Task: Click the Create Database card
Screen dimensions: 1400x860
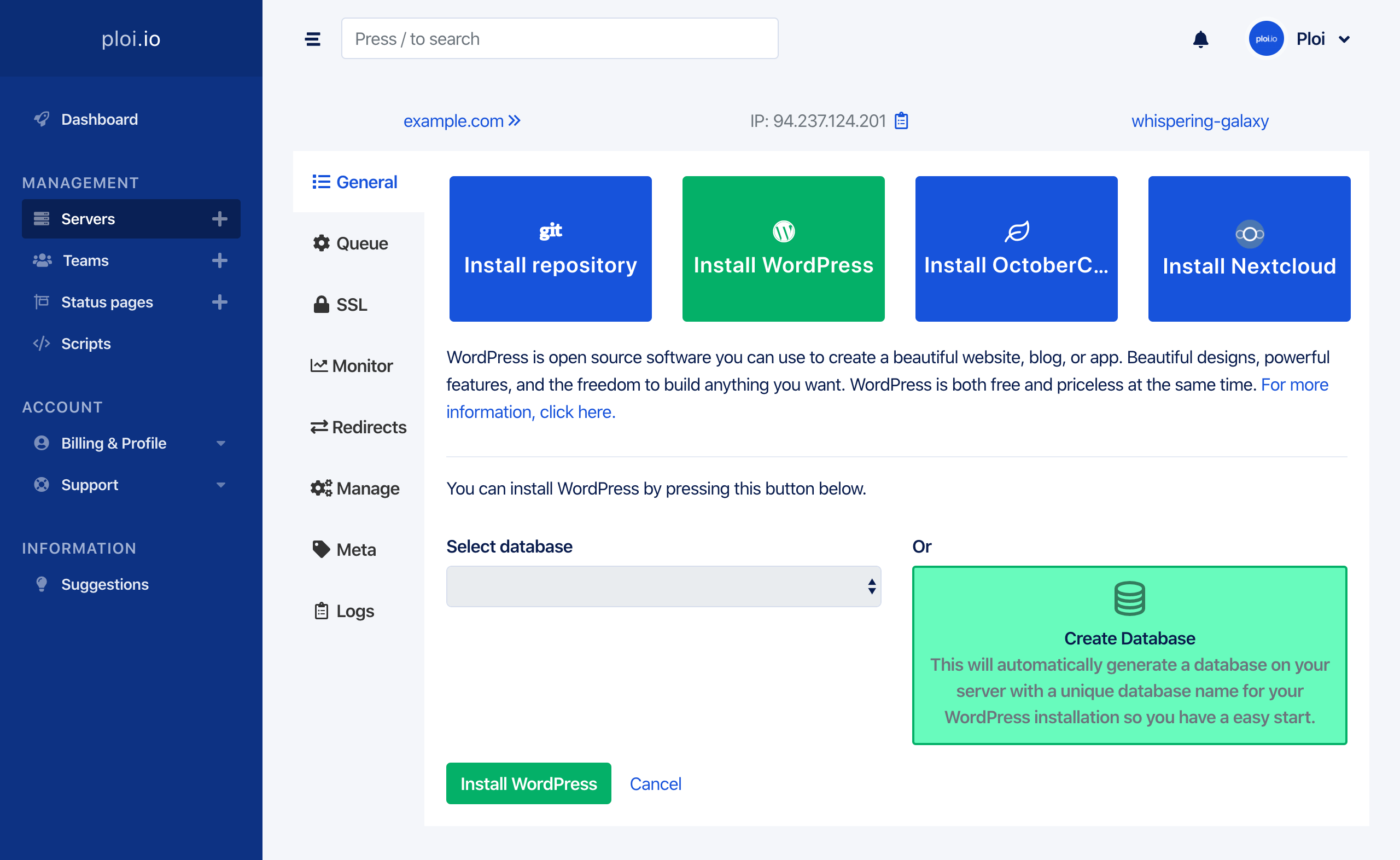Action: 1129,655
